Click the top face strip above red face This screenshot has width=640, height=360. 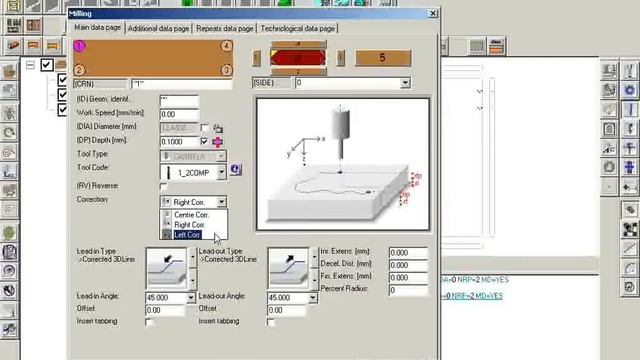point(298,44)
